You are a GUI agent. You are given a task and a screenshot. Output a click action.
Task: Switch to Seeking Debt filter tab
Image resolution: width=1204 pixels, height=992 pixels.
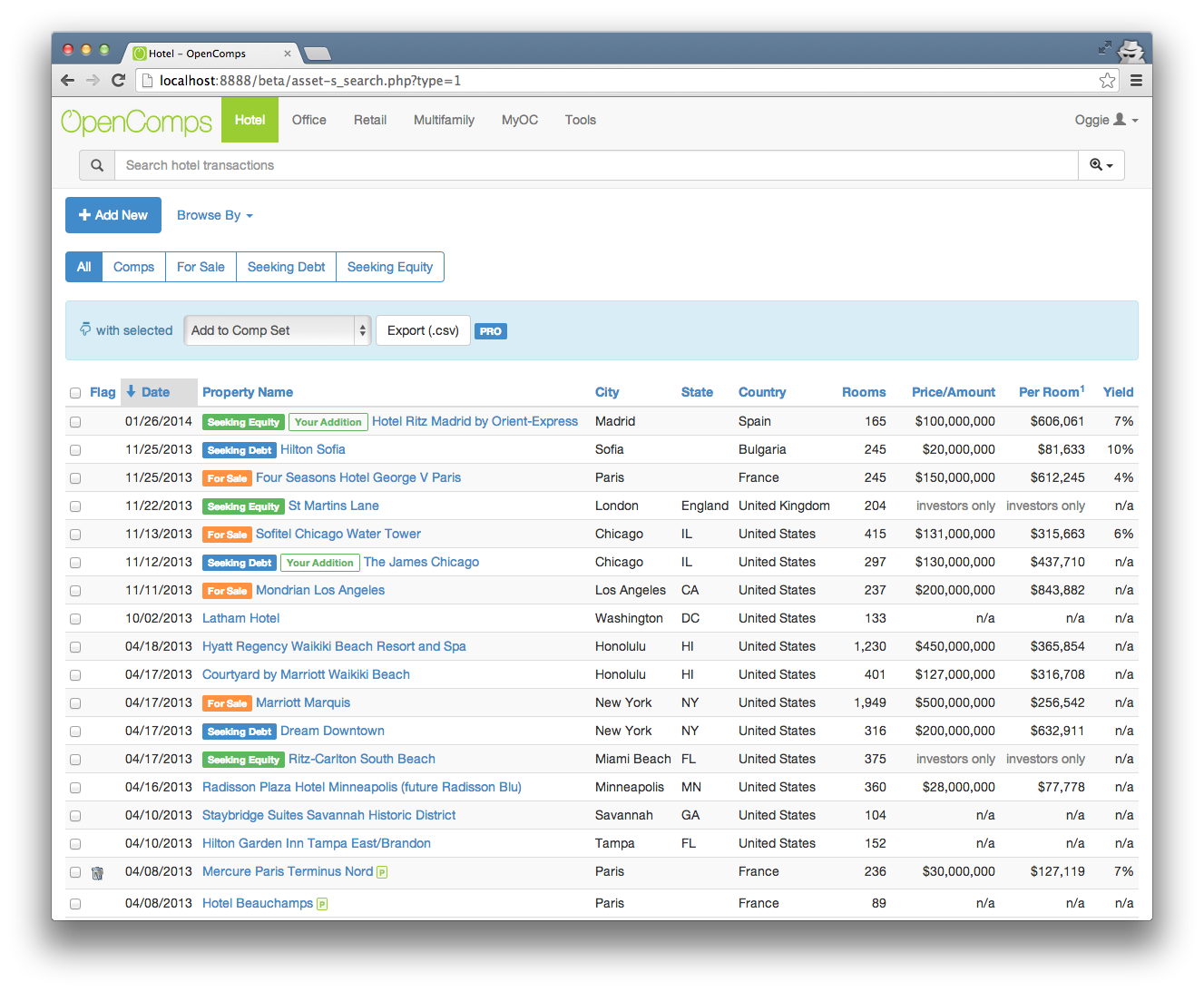[286, 267]
